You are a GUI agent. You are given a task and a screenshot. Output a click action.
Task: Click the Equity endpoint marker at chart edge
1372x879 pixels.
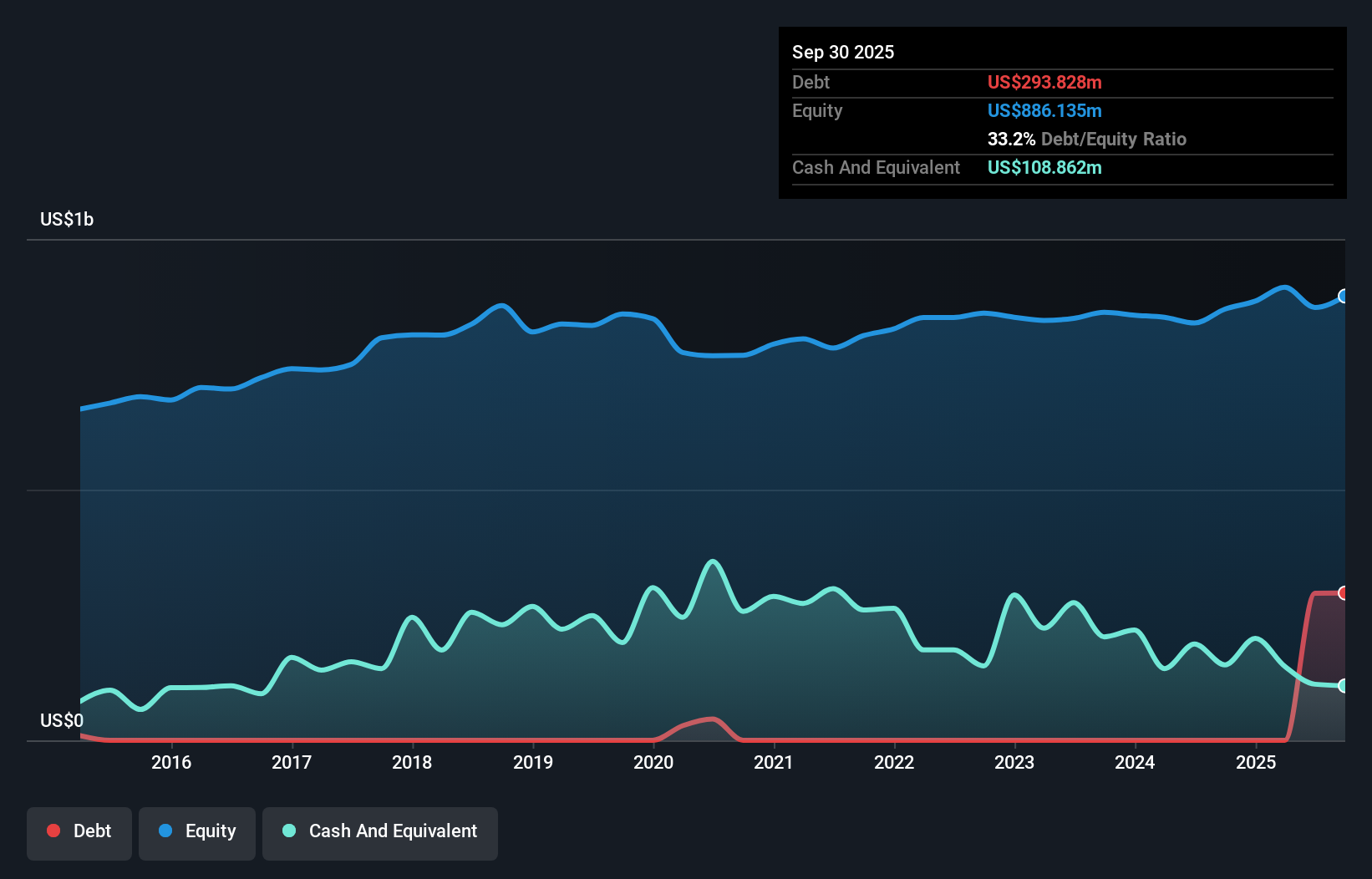[1344, 296]
